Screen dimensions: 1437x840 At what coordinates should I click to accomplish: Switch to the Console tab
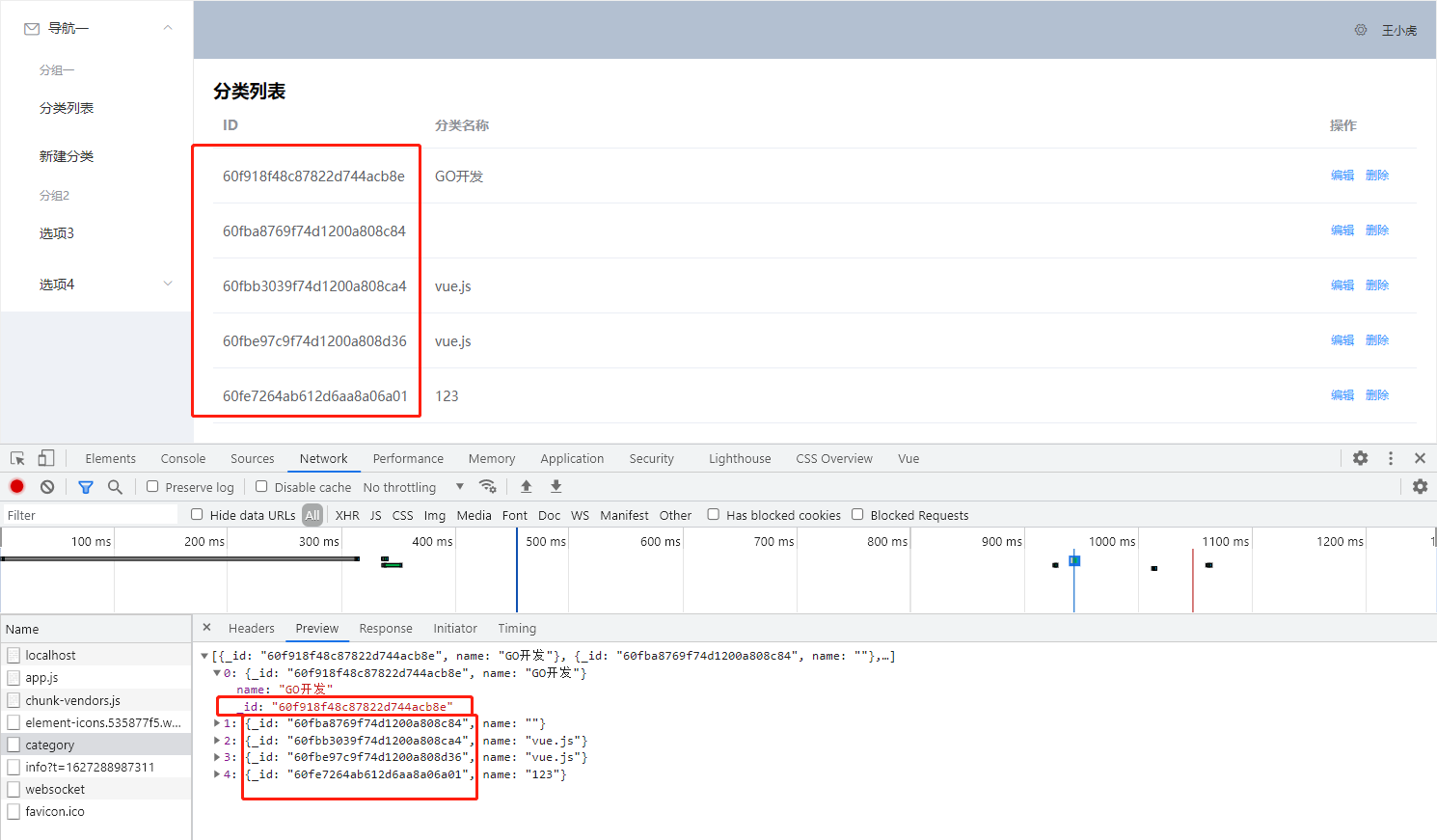pos(183,459)
